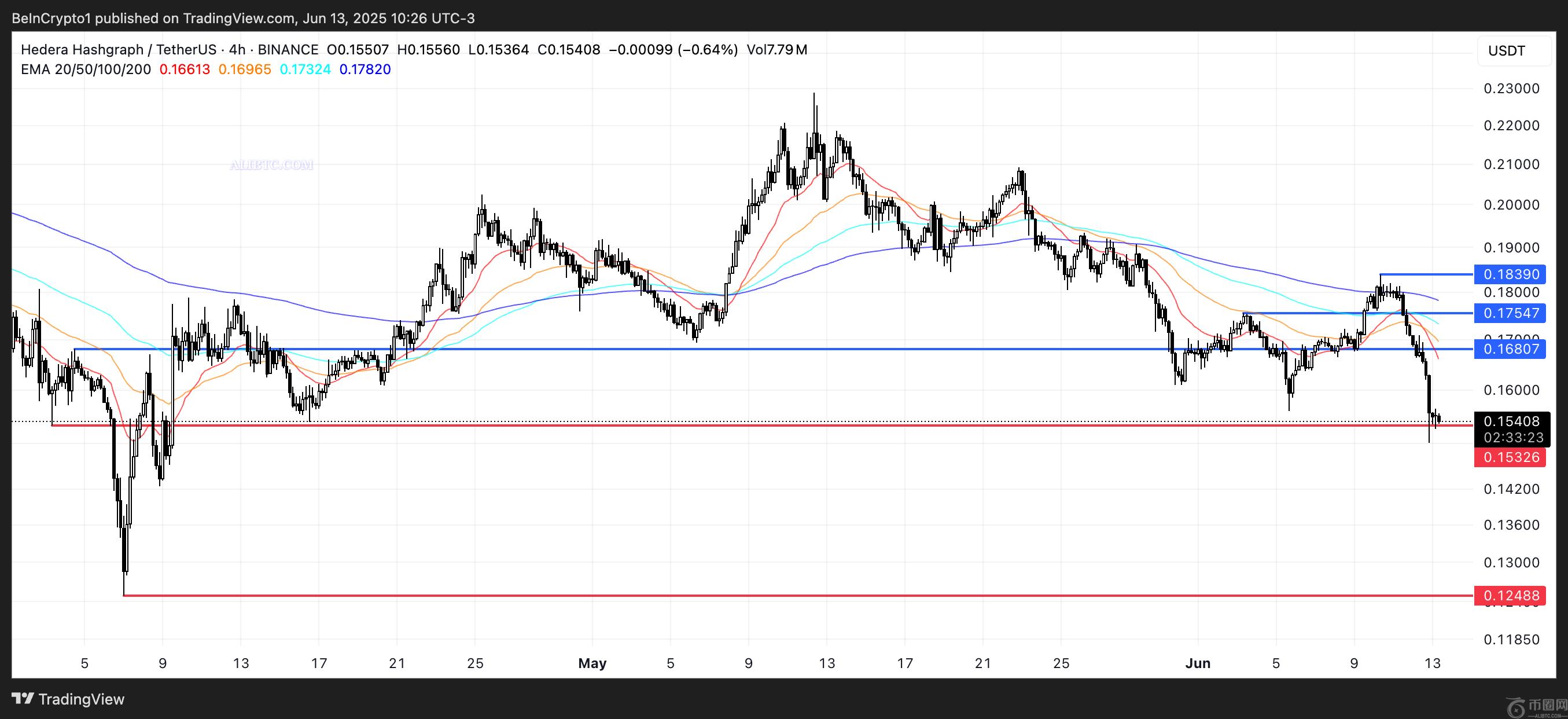Screen dimensions: 1568x719
Task: Click the May label on time axis
Action: [x=592, y=663]
